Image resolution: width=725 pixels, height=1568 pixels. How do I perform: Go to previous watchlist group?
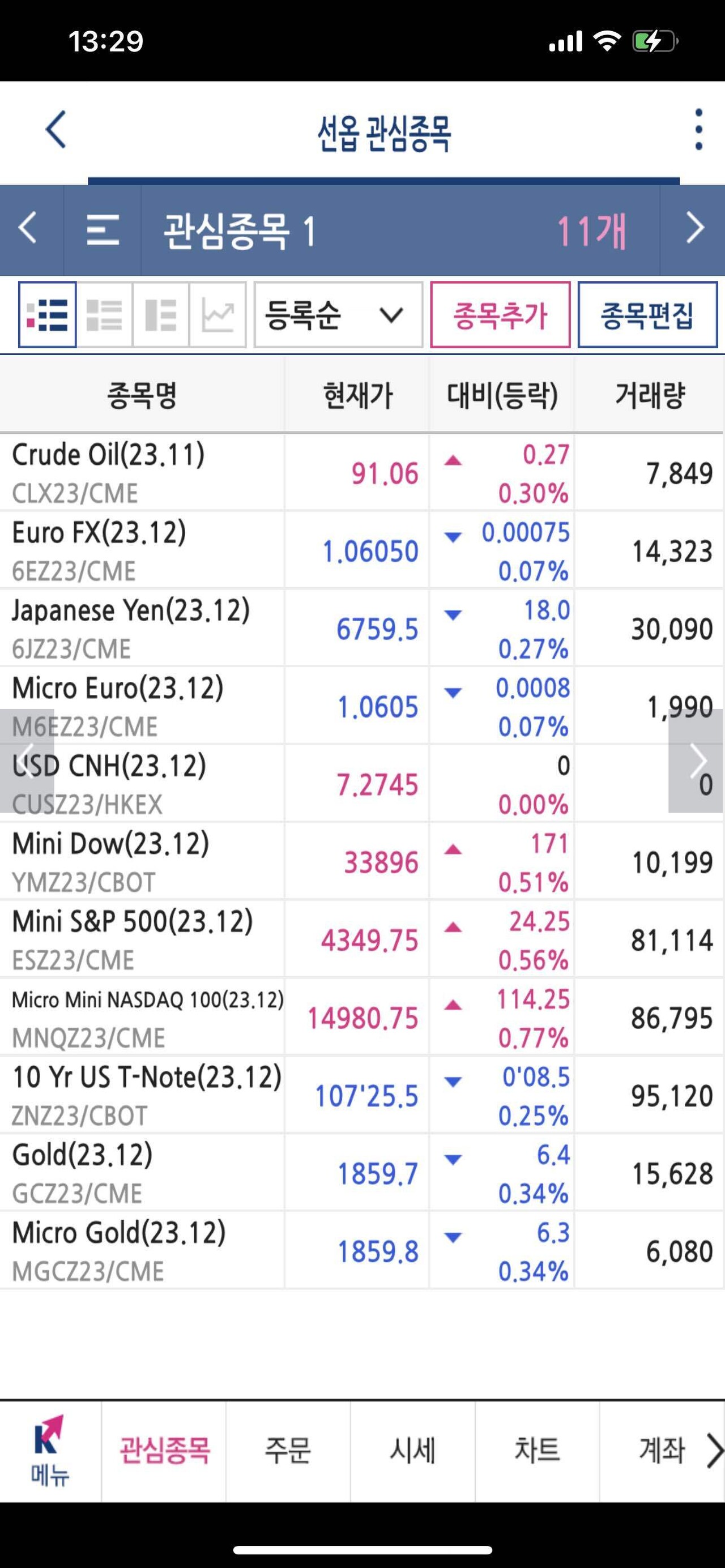[29, 229]
